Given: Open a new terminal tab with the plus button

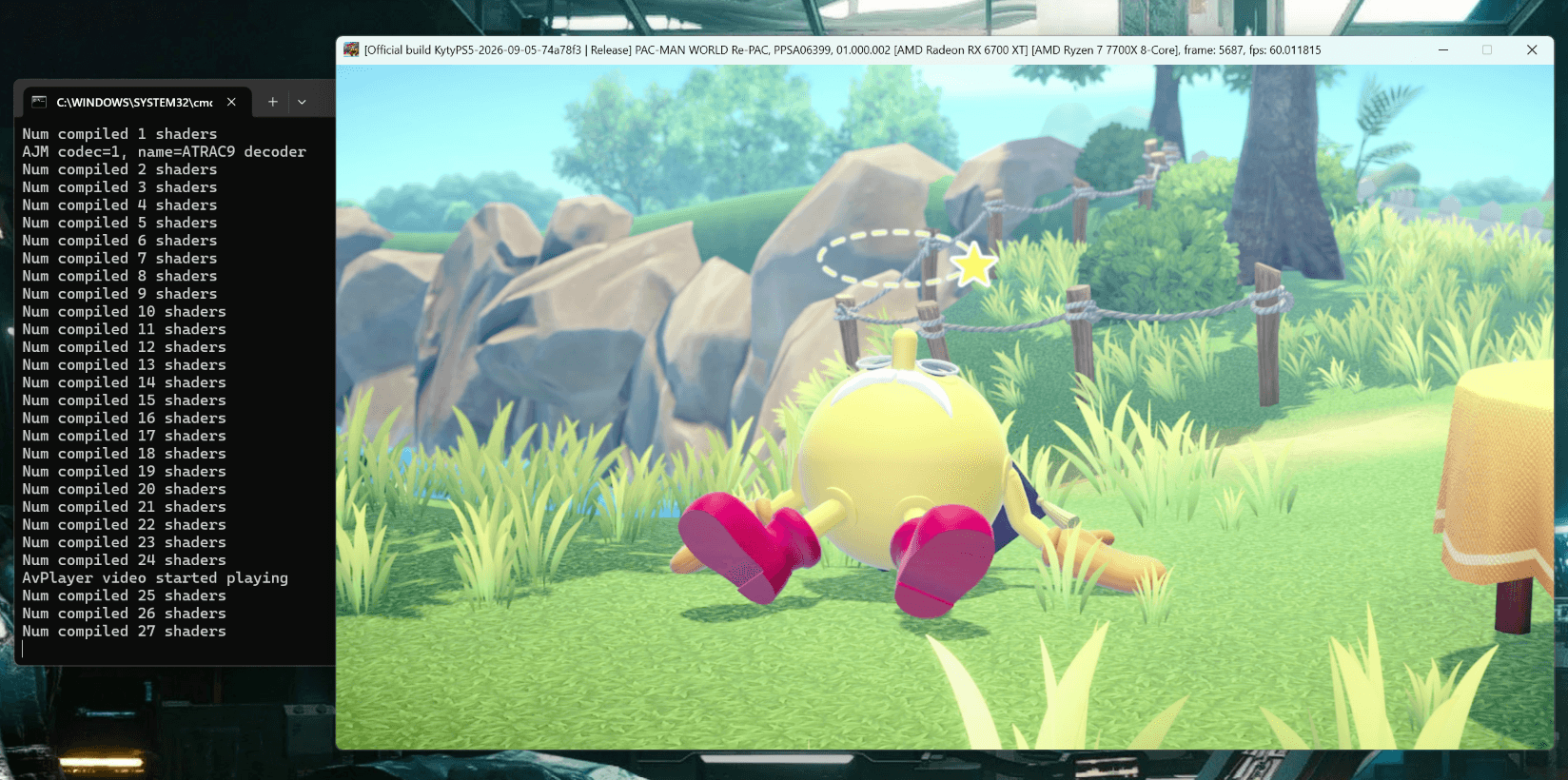Looking at the screenshot, I should tap(273, 102).
